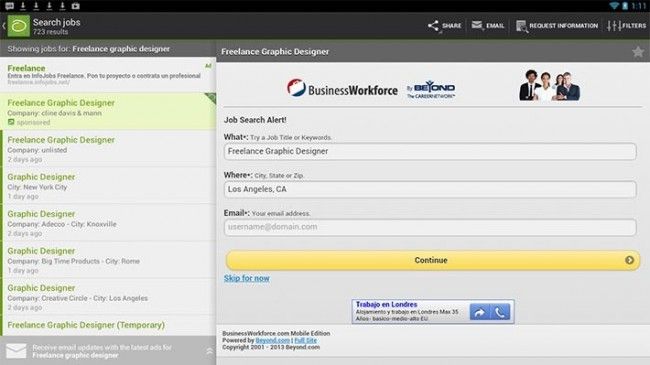The height and width of the screenshot is (365, 650).
Task: Expand the email updates bar chevron
Action: pos(209,351)
